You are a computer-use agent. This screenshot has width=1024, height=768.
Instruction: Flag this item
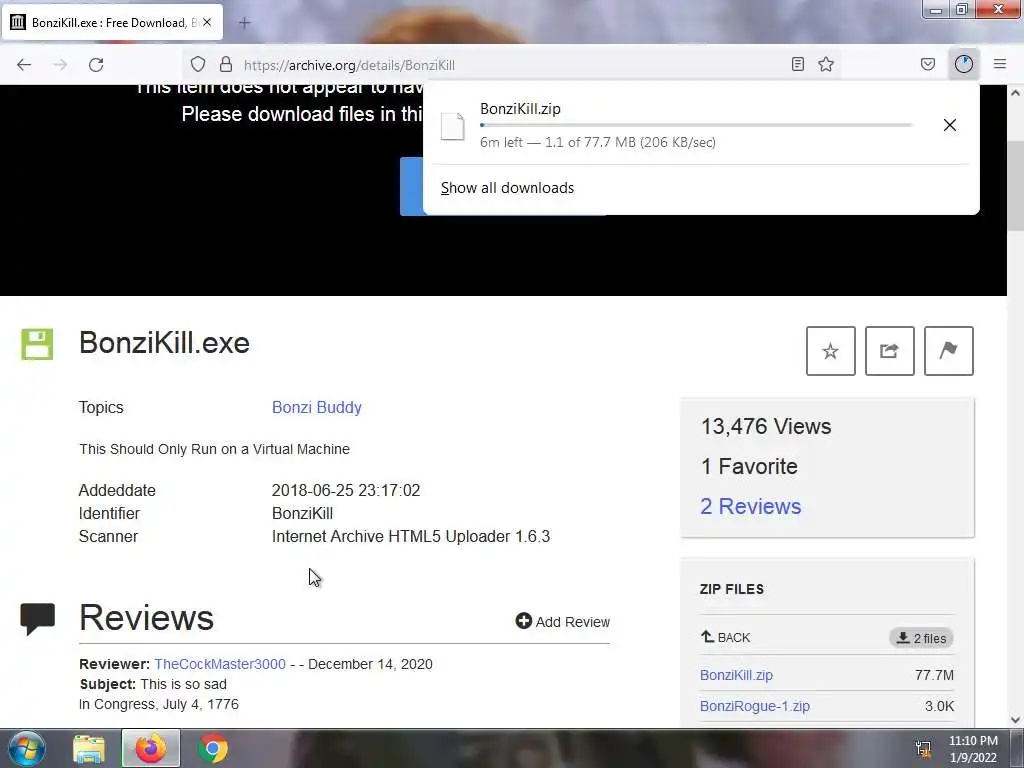point(948,351)
